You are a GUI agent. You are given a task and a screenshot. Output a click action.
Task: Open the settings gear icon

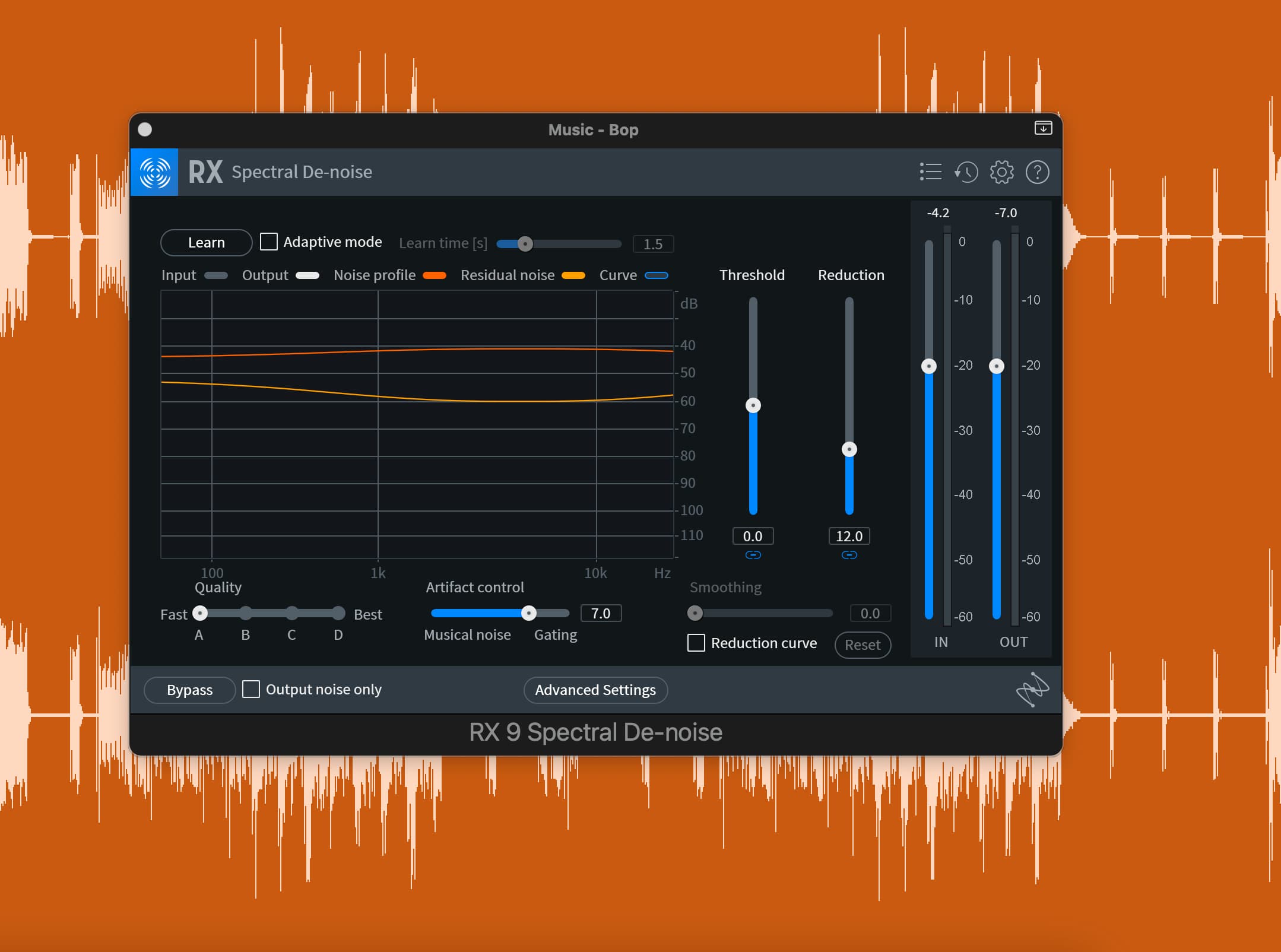[1001, 172]
